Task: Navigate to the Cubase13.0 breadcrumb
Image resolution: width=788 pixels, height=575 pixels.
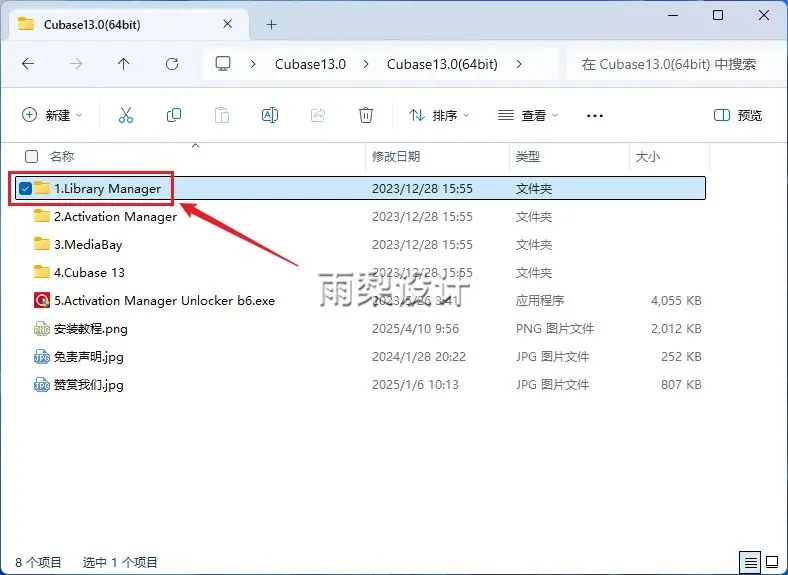Action: tap(310, 64)
